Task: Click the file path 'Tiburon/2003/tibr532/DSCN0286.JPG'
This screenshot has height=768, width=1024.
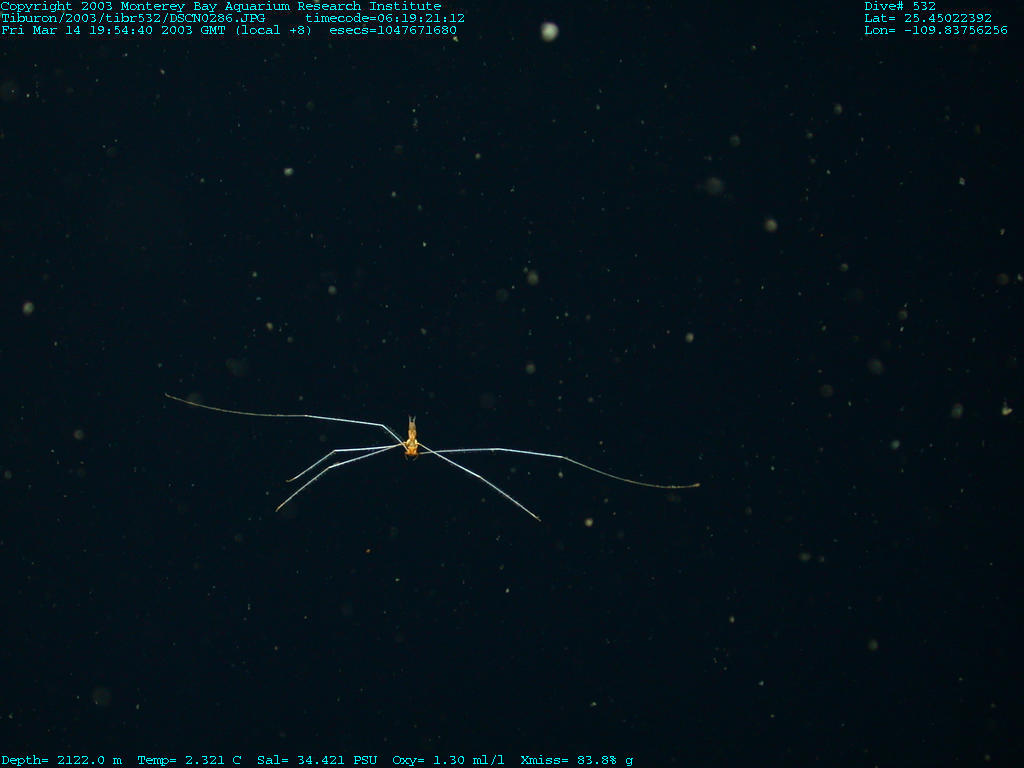Action: (x=133, y=18)
